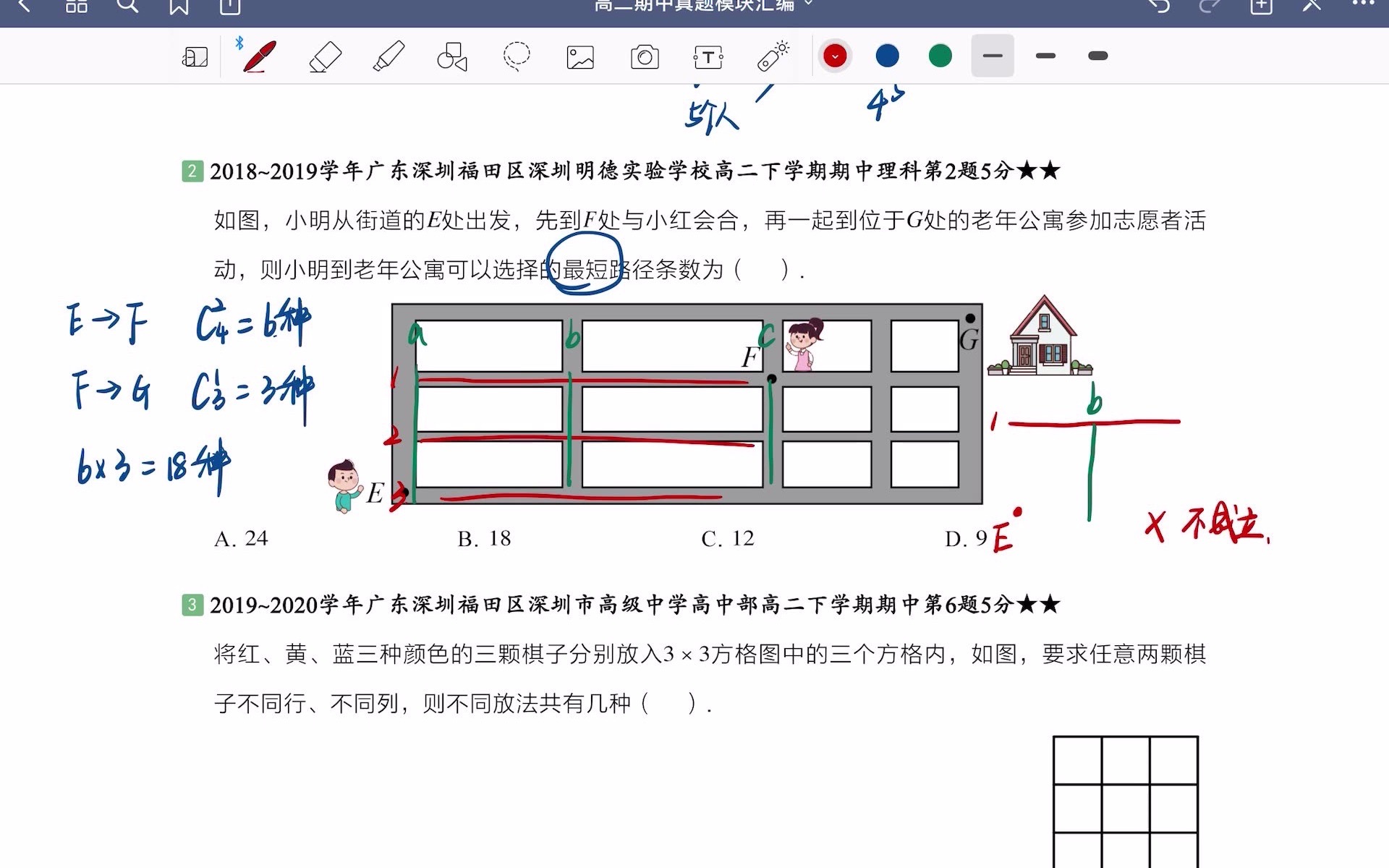Viewport: 1389px width, 868px height.
Task: Select the Lasso selection tool
Action: coord(517,56)
